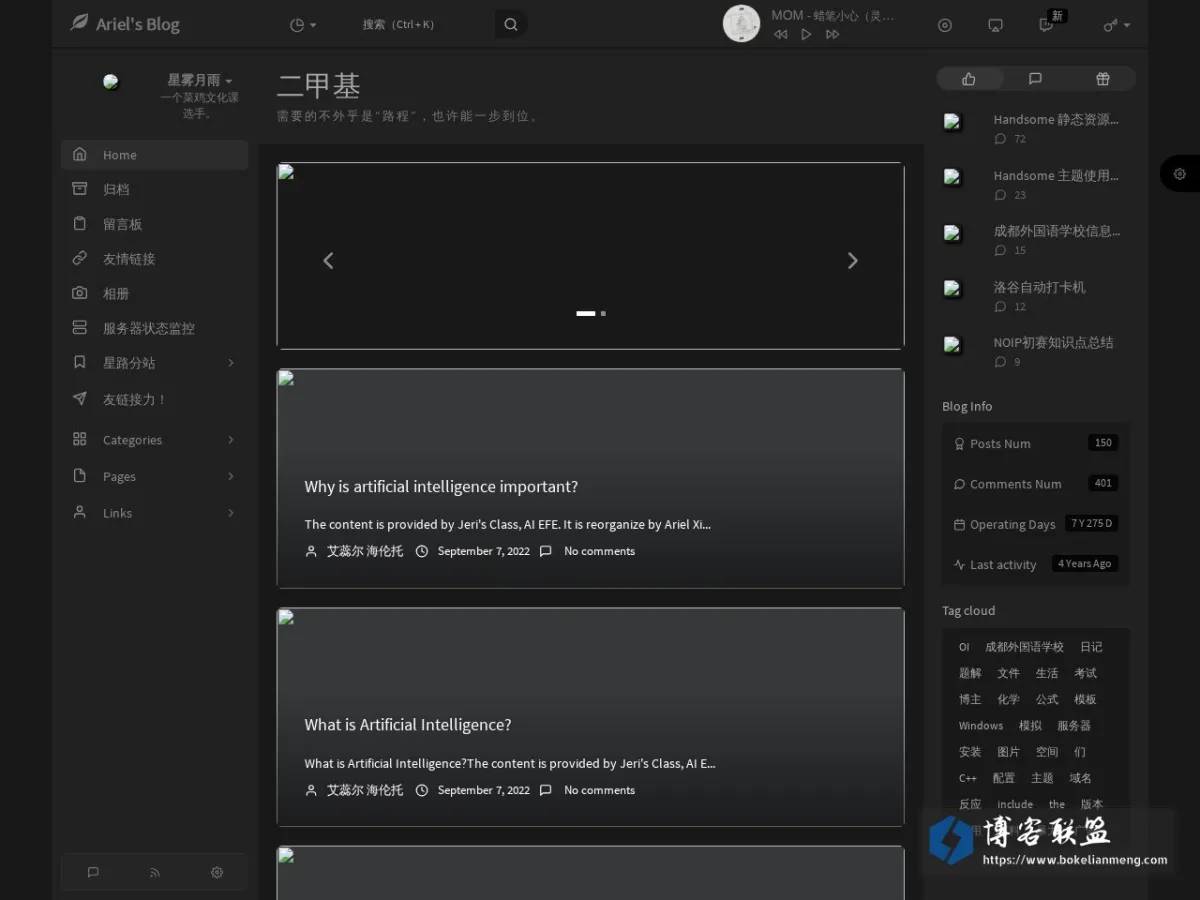
Task: Expand the Links menu
Action: pos(155,513)
